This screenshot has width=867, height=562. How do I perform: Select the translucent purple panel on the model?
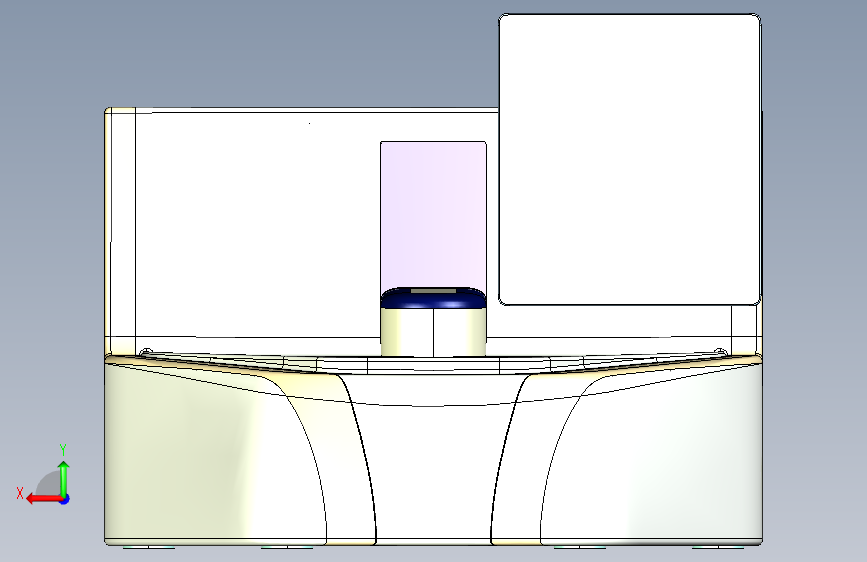coord(434,214)
